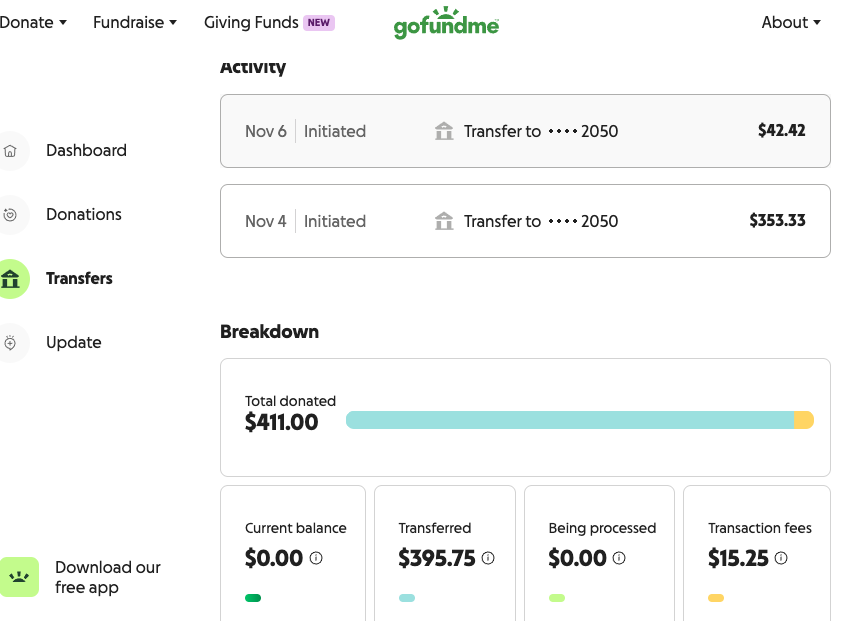The image size is (847, 621).
Task: Click the Total donated progress bar
Action: [x=579, y=420]
